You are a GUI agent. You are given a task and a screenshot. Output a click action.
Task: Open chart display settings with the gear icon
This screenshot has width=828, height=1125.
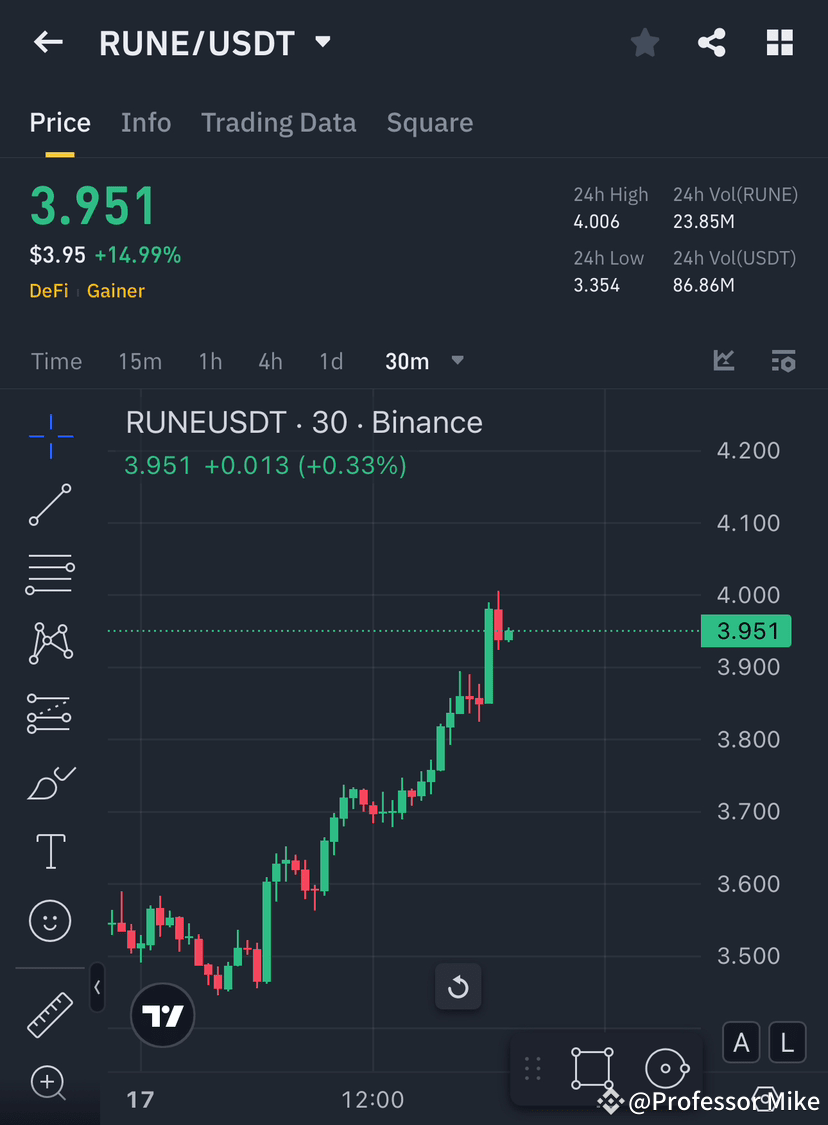(783, 361)
